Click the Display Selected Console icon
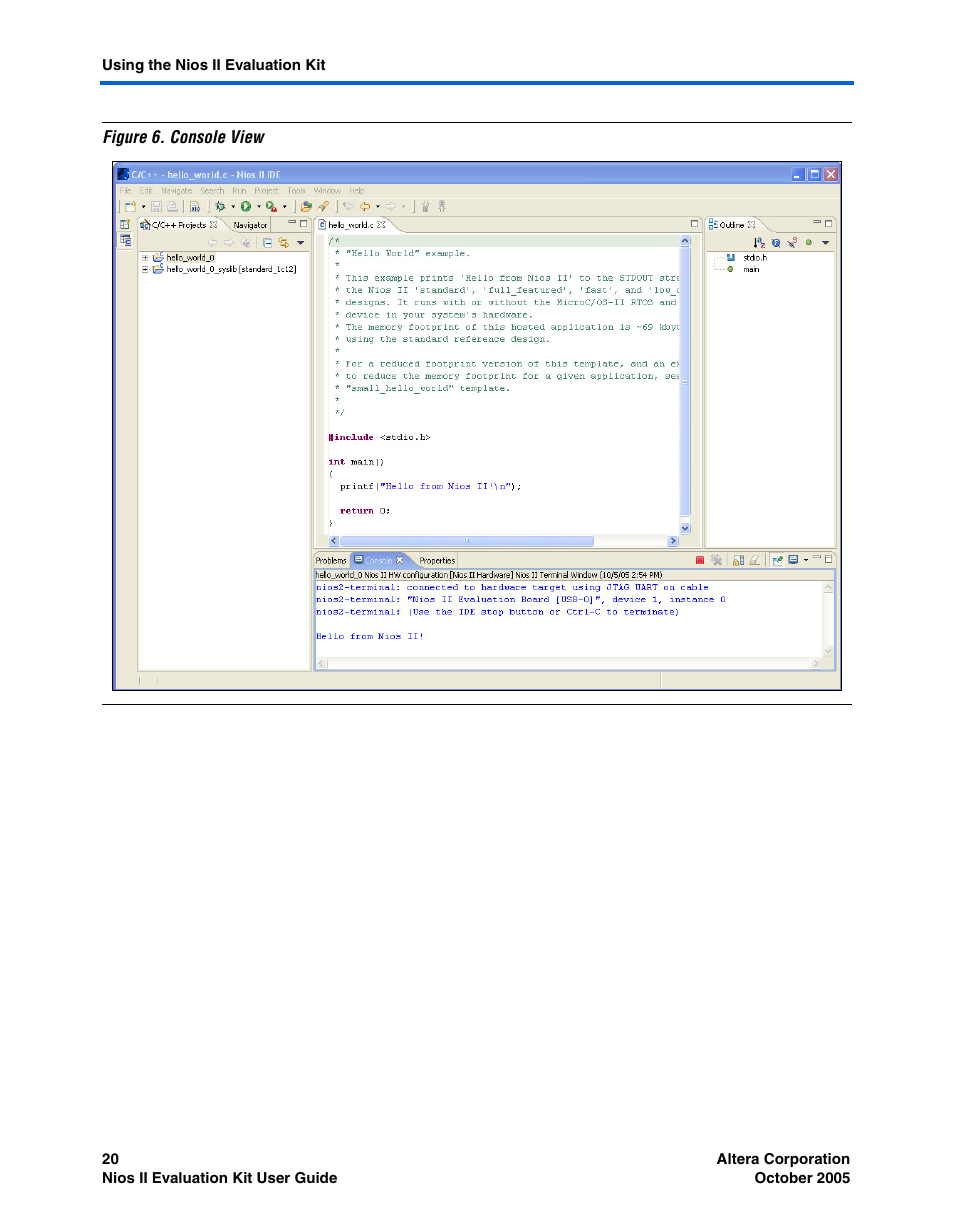Viewport: 954px width, 1227px height. (x=793, y=559)
